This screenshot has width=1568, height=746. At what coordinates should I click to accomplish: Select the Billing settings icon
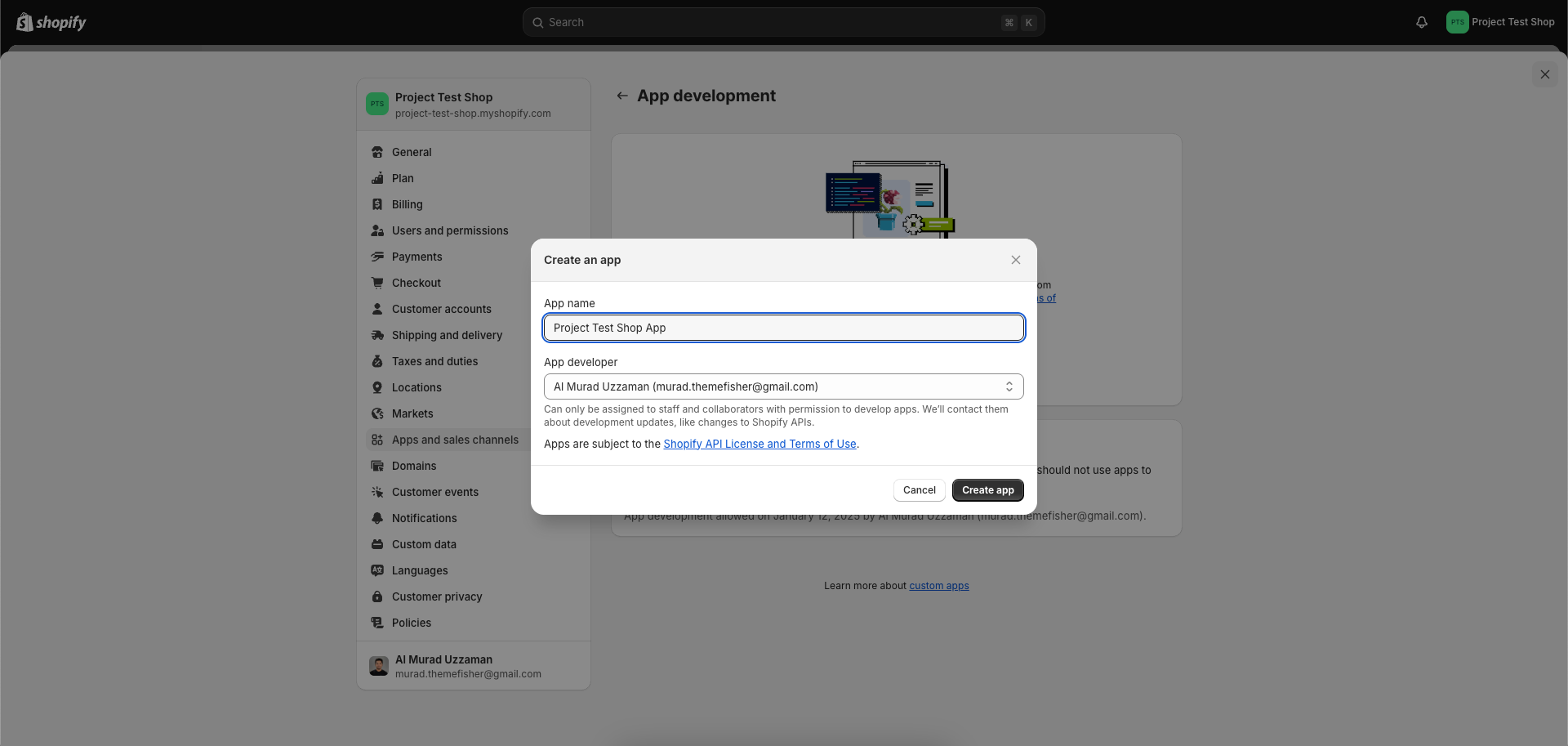click(376, 204)
